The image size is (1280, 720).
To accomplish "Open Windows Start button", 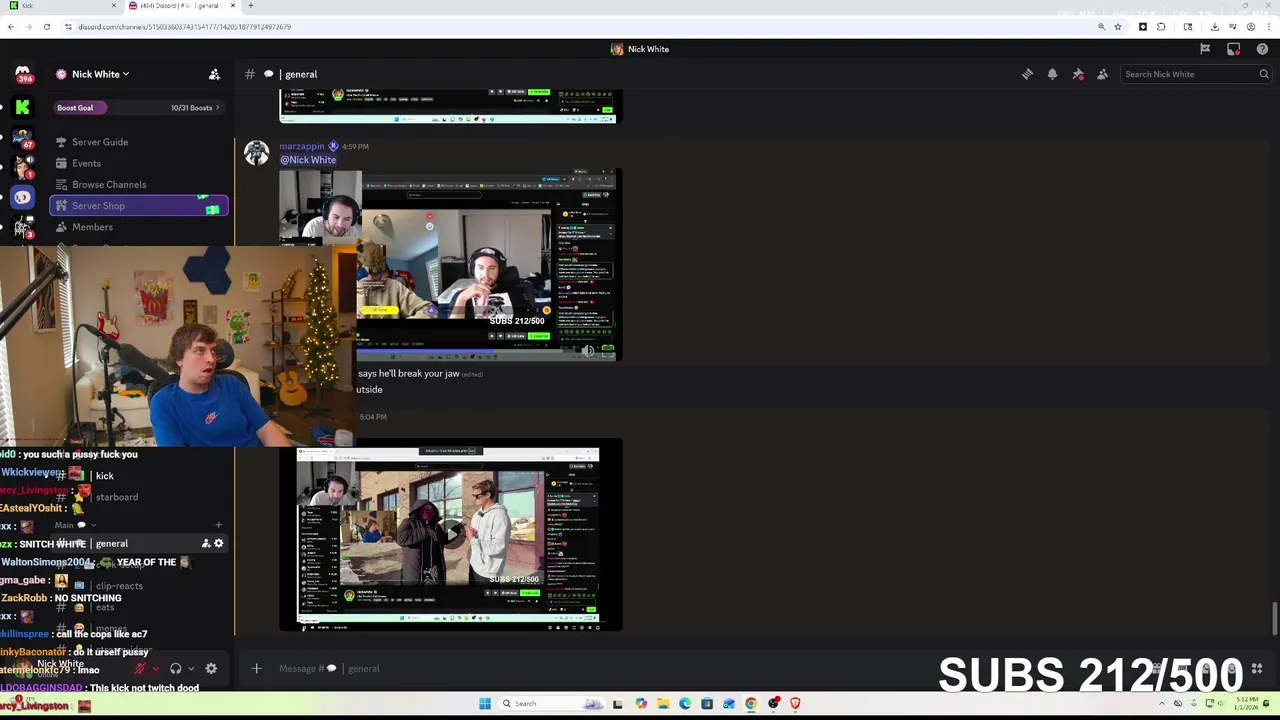I will [485, 703].
